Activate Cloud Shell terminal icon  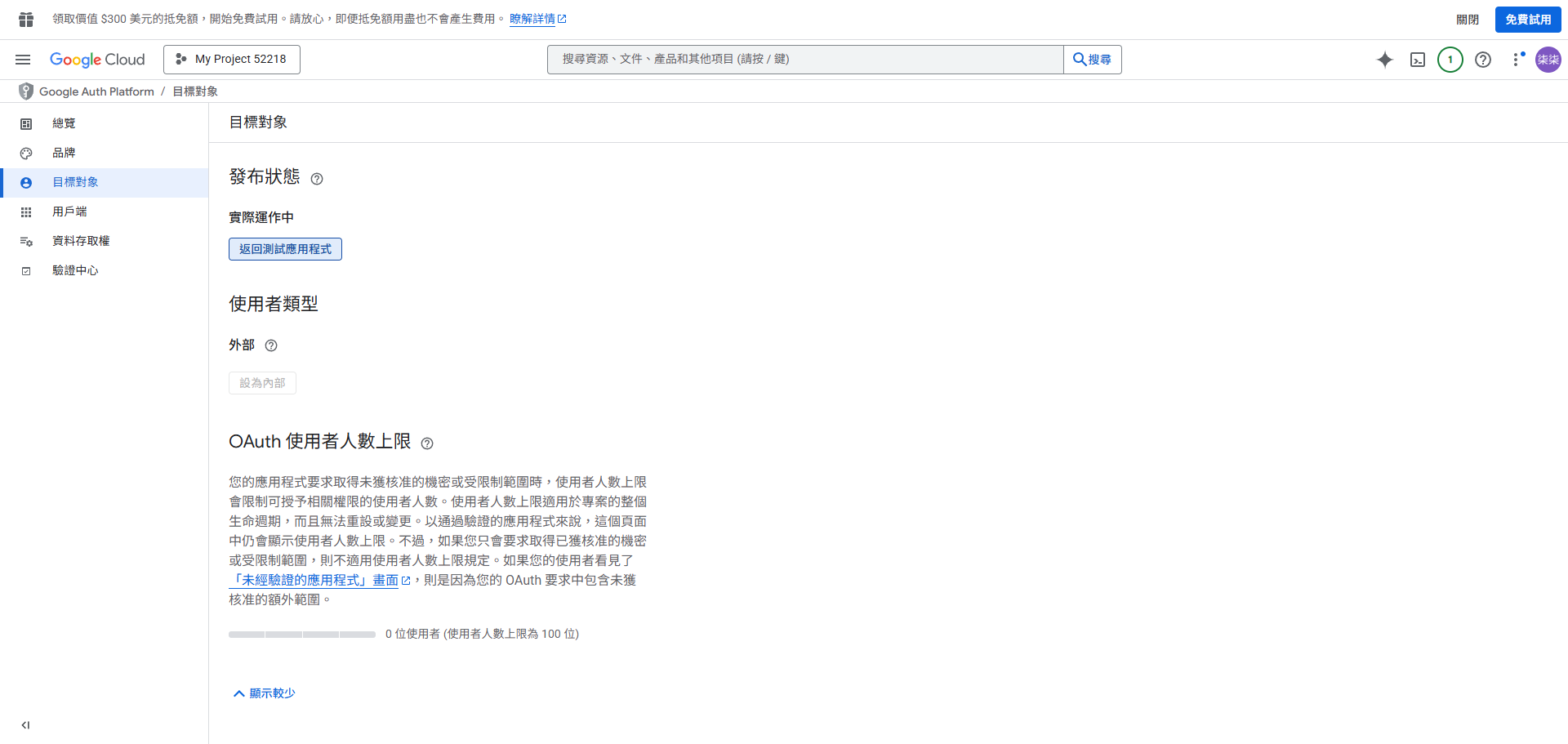[1418, 60]
